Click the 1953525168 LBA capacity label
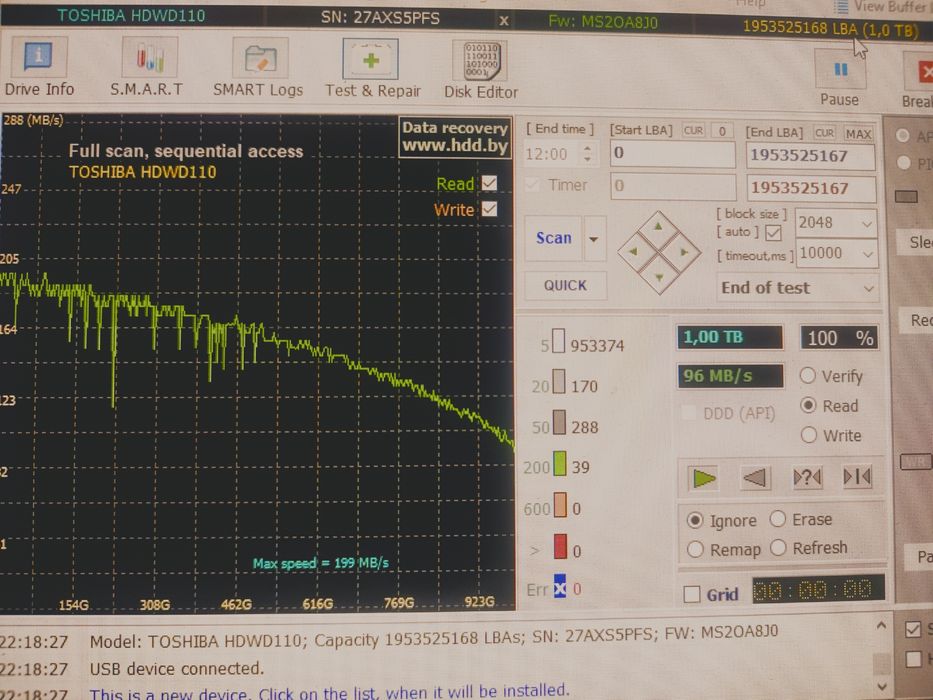Screen dimensions: 933x700 [x=831, y=28]
